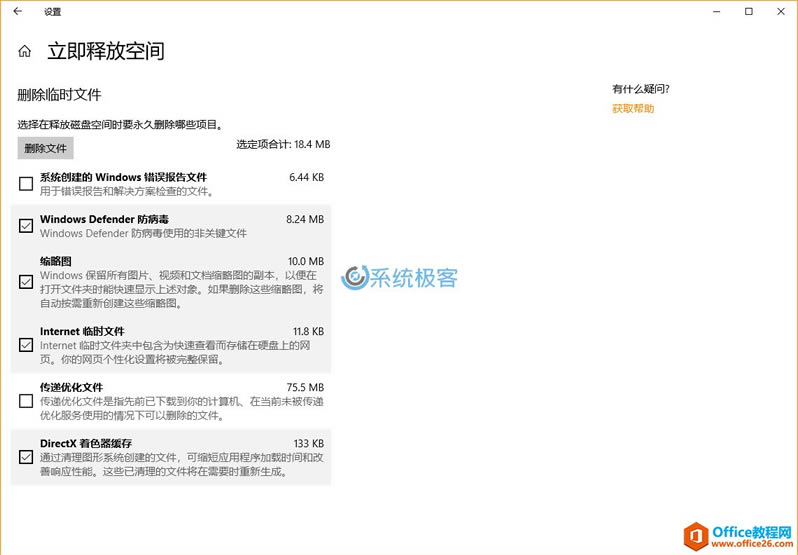Select the 传递优化文件 title
798x555 pixels.
pos(72,387)
